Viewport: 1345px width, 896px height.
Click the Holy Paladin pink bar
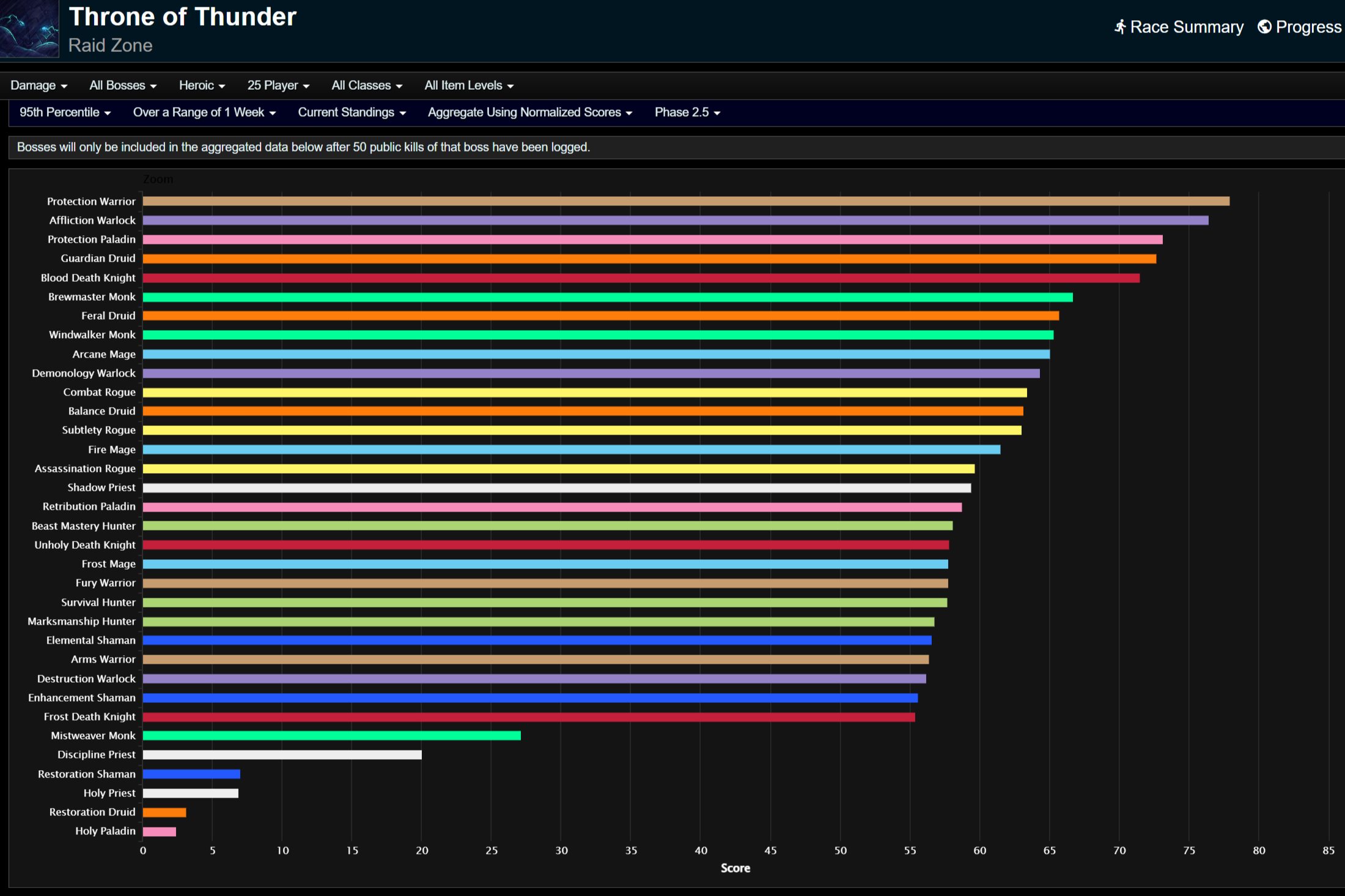coord(159,831)
